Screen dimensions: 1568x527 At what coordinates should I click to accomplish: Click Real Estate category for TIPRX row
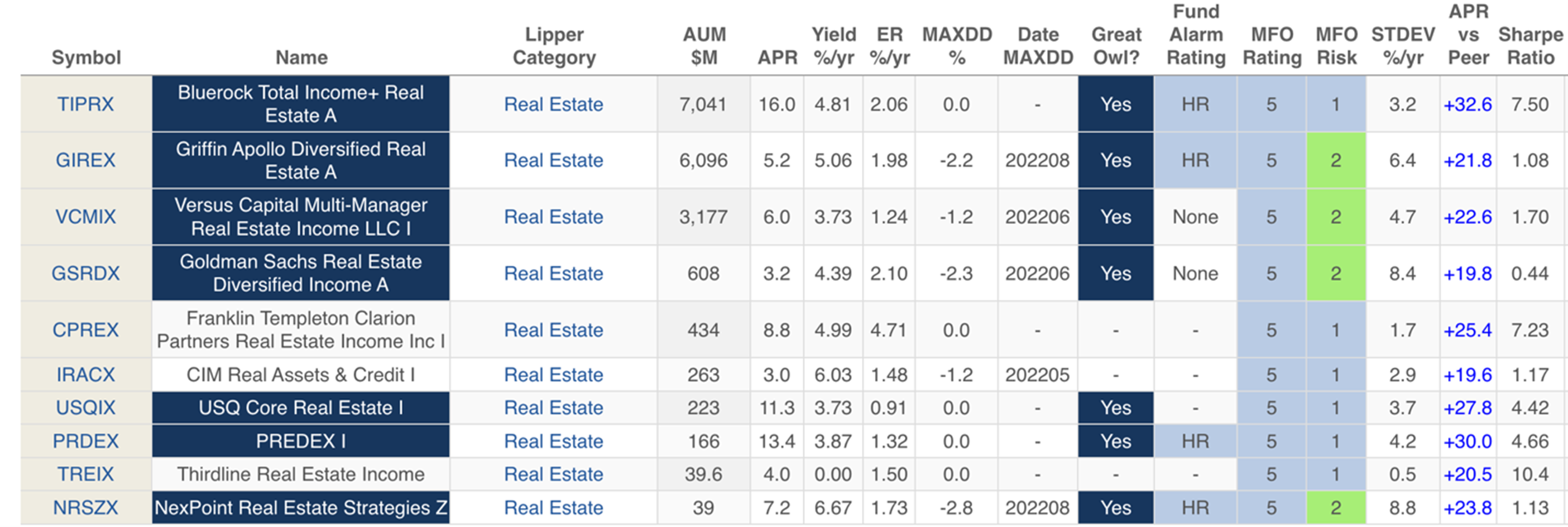[x=553, y=104]
